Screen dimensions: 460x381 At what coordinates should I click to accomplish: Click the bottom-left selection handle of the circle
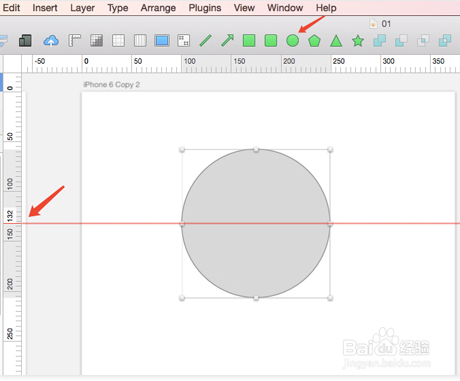pos(182,298)
